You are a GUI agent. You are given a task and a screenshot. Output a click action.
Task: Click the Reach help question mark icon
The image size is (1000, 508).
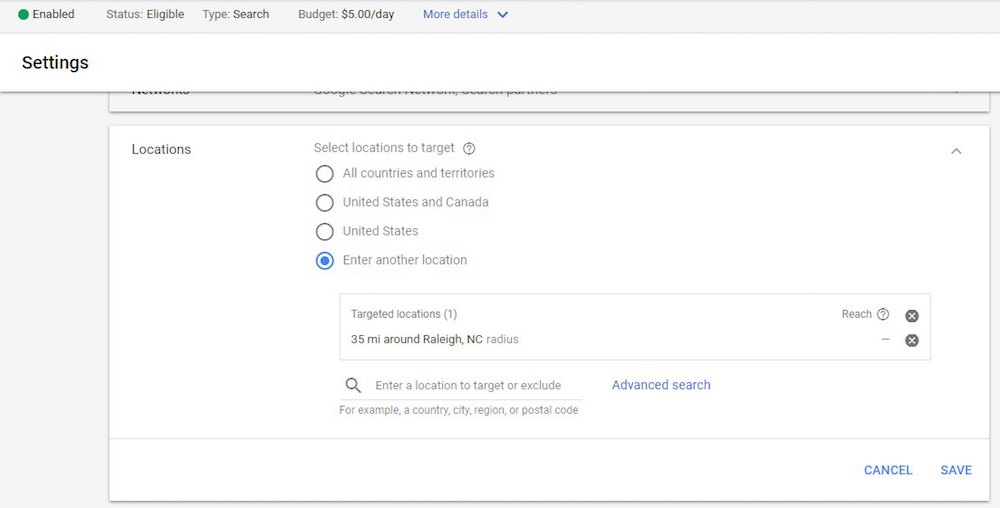tap(883, 314)
